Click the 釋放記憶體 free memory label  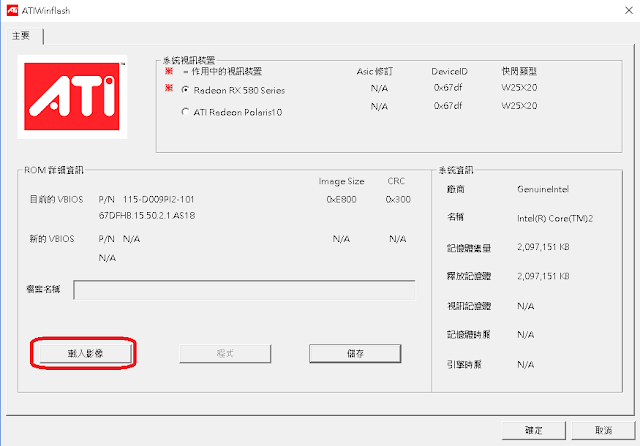[x=469, y=276]
